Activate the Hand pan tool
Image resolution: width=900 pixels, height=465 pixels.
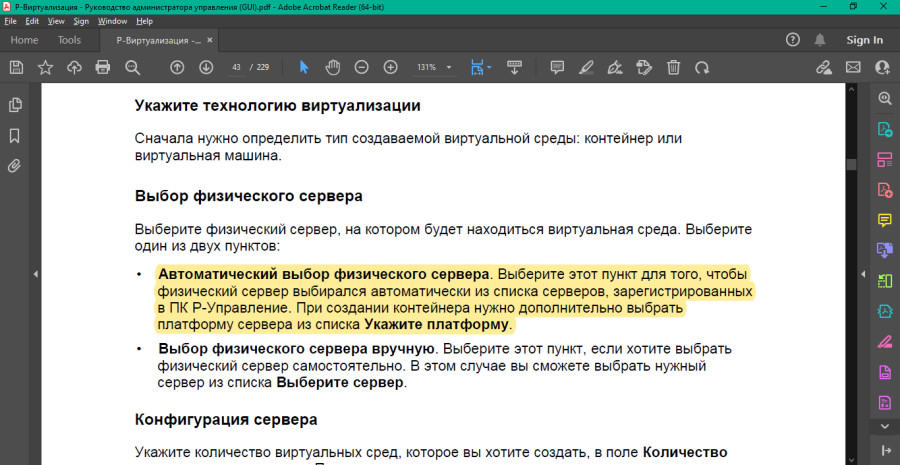tap(333, 67)
